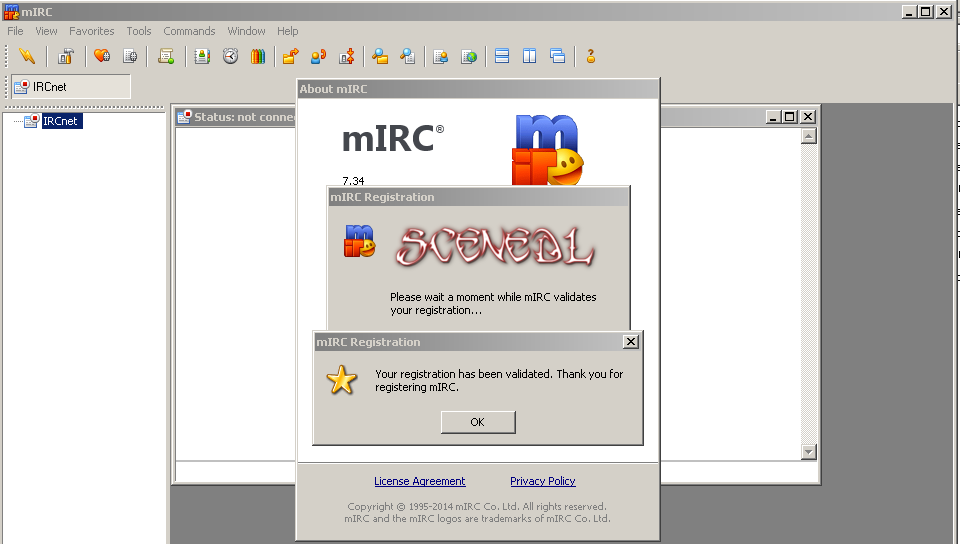Click the gold star icon in dialog

click(x=342, y=380)
